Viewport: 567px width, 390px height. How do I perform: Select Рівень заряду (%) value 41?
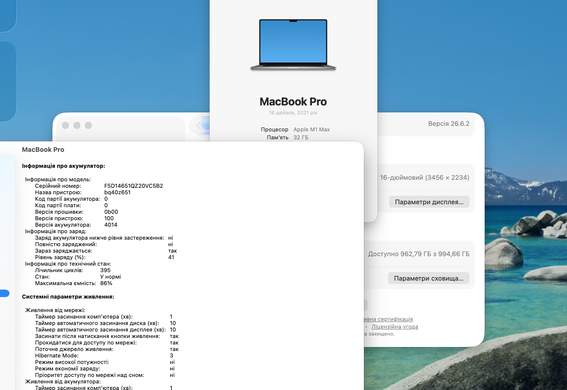171,257
